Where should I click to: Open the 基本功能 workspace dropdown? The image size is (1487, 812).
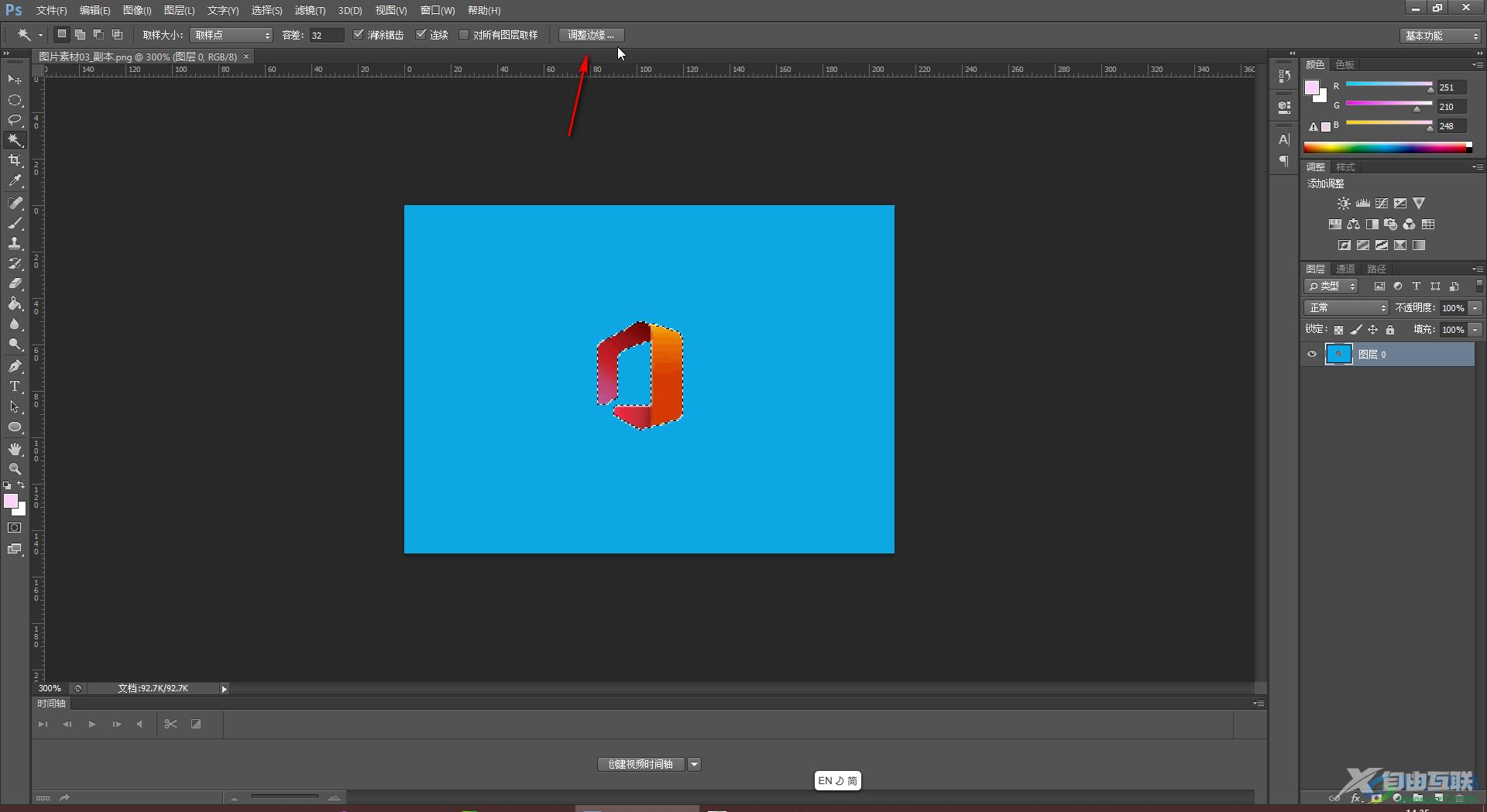tap(1440, 36)
